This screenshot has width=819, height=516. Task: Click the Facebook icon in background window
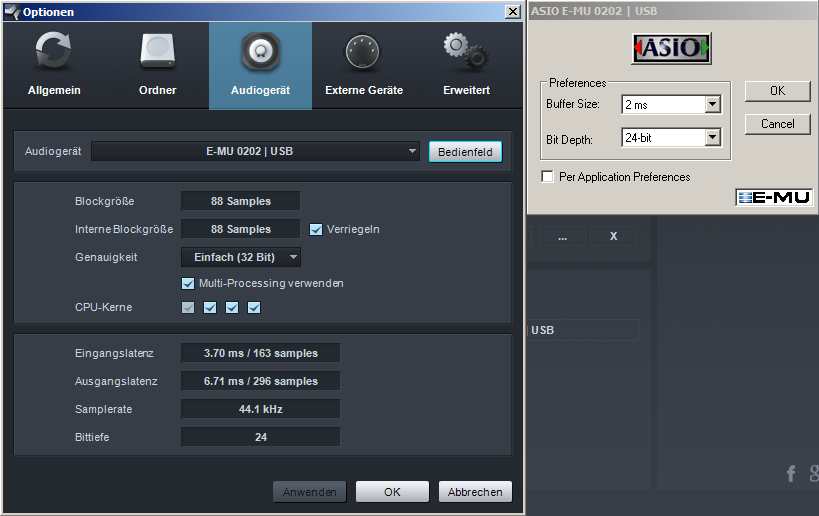tap(791, 474)
